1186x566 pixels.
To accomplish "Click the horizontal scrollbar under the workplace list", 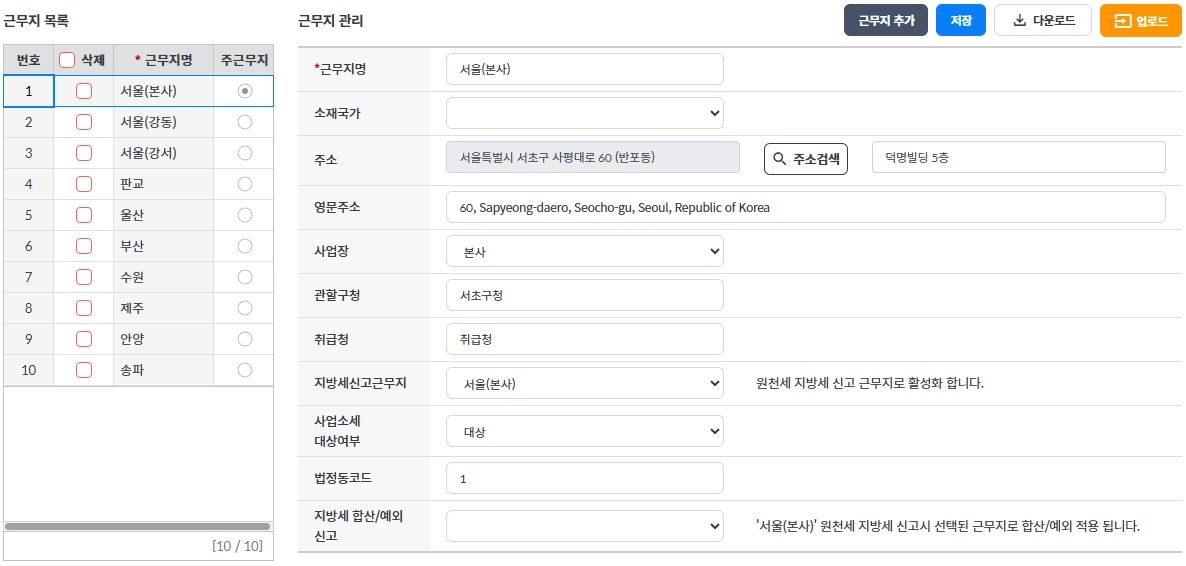I will coord(137,526).
